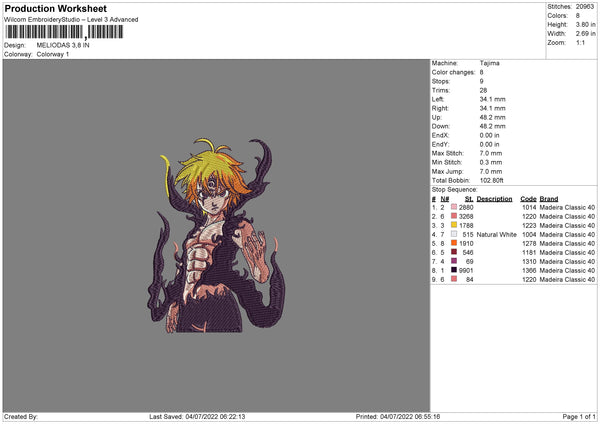Click the Colors value 8
Screen dimensions: 600x424
click(x=578, y=16)
